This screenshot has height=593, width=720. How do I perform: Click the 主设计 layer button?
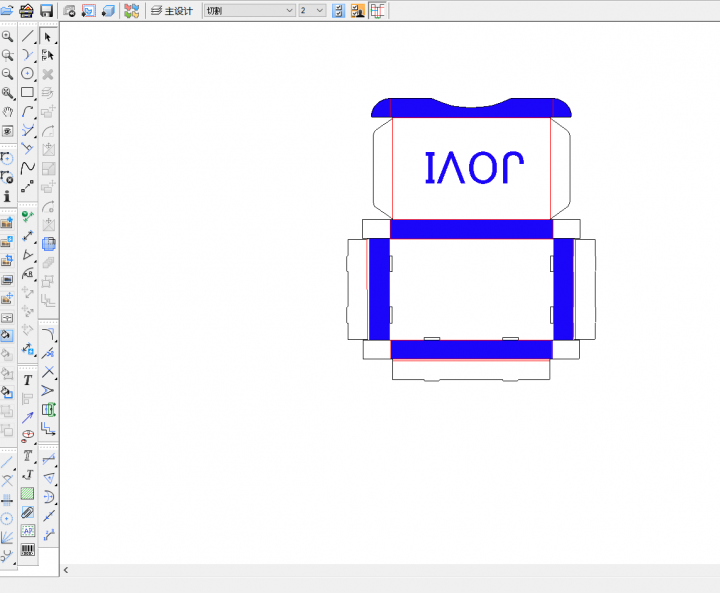click(172, 11)
